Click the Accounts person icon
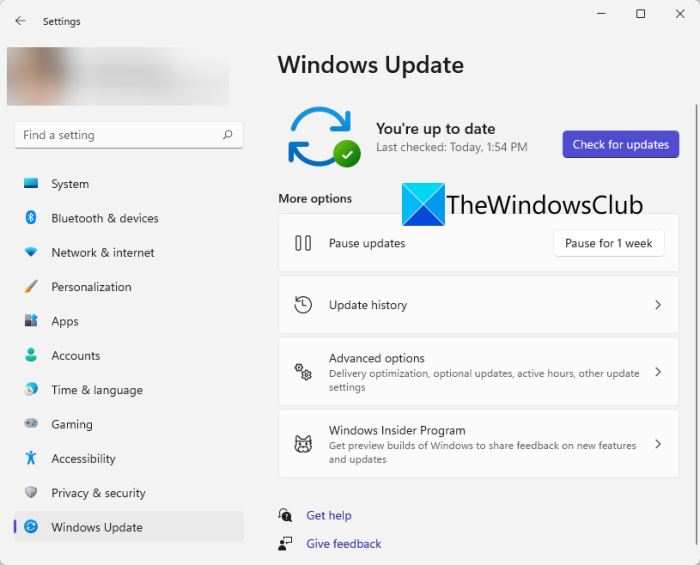Screen dimensions: 700x565 pos(31,355)
